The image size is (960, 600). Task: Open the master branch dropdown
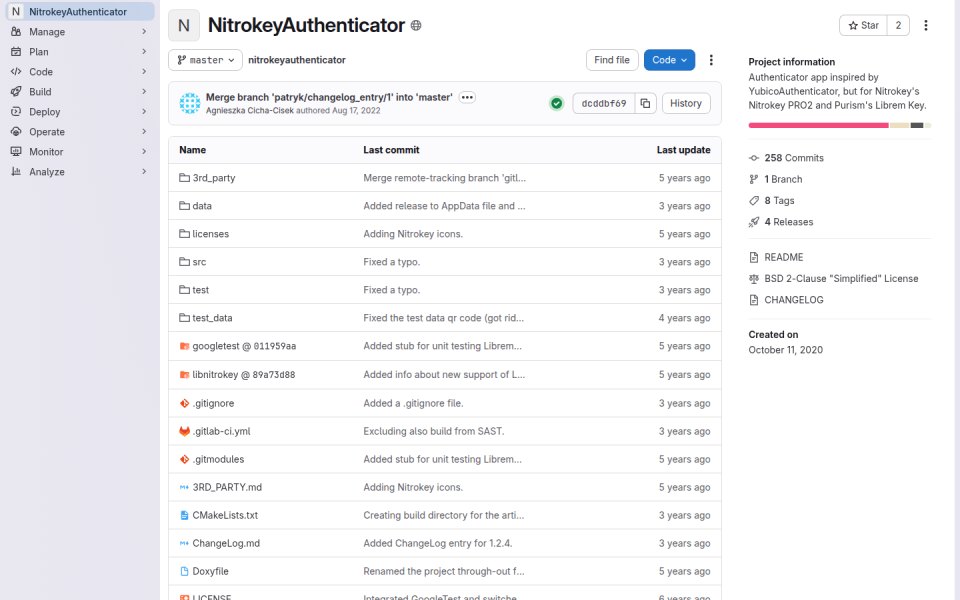click(205, 60)
